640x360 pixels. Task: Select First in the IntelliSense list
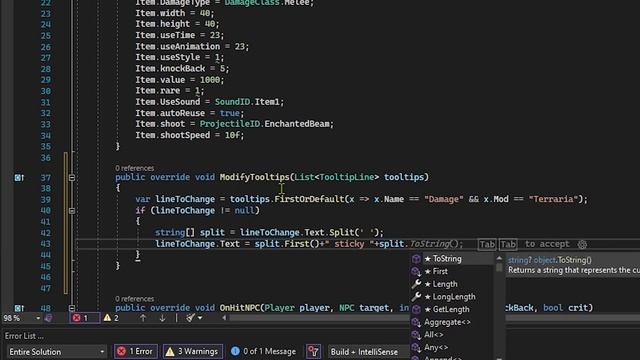click(x=452, y=271)
